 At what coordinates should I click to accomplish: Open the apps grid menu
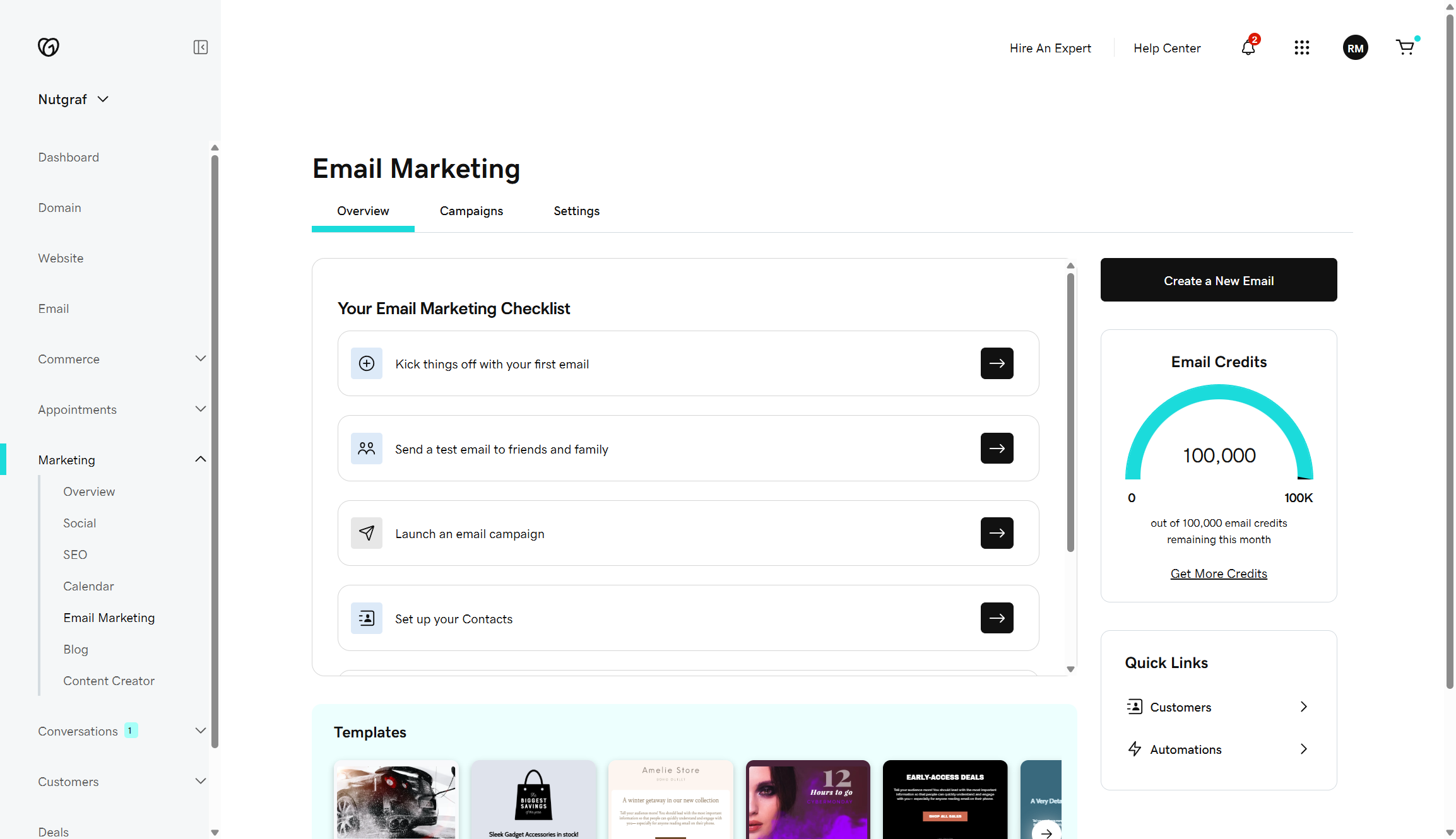click(x=1302, y=47)
